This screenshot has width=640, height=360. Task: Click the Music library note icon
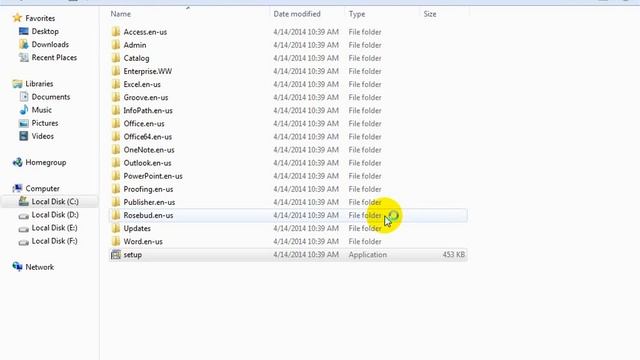24,110
